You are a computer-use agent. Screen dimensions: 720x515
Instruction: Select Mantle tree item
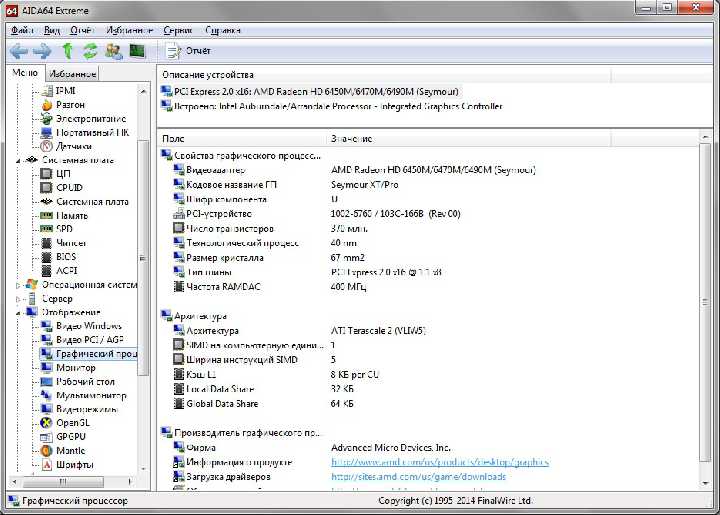(x=63, y=450)
